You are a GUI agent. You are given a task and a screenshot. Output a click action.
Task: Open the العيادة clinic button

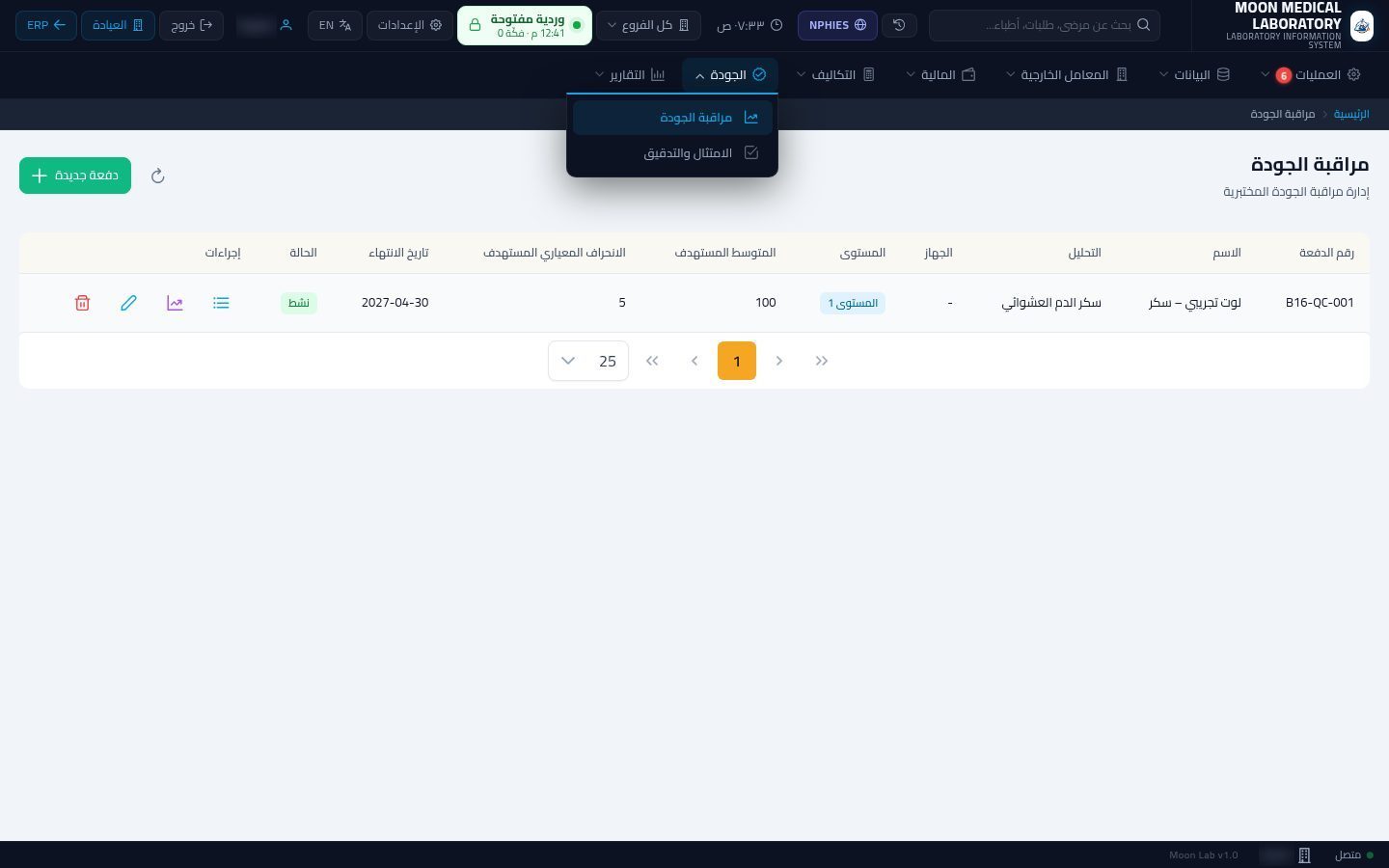click(x=118, y=25)
